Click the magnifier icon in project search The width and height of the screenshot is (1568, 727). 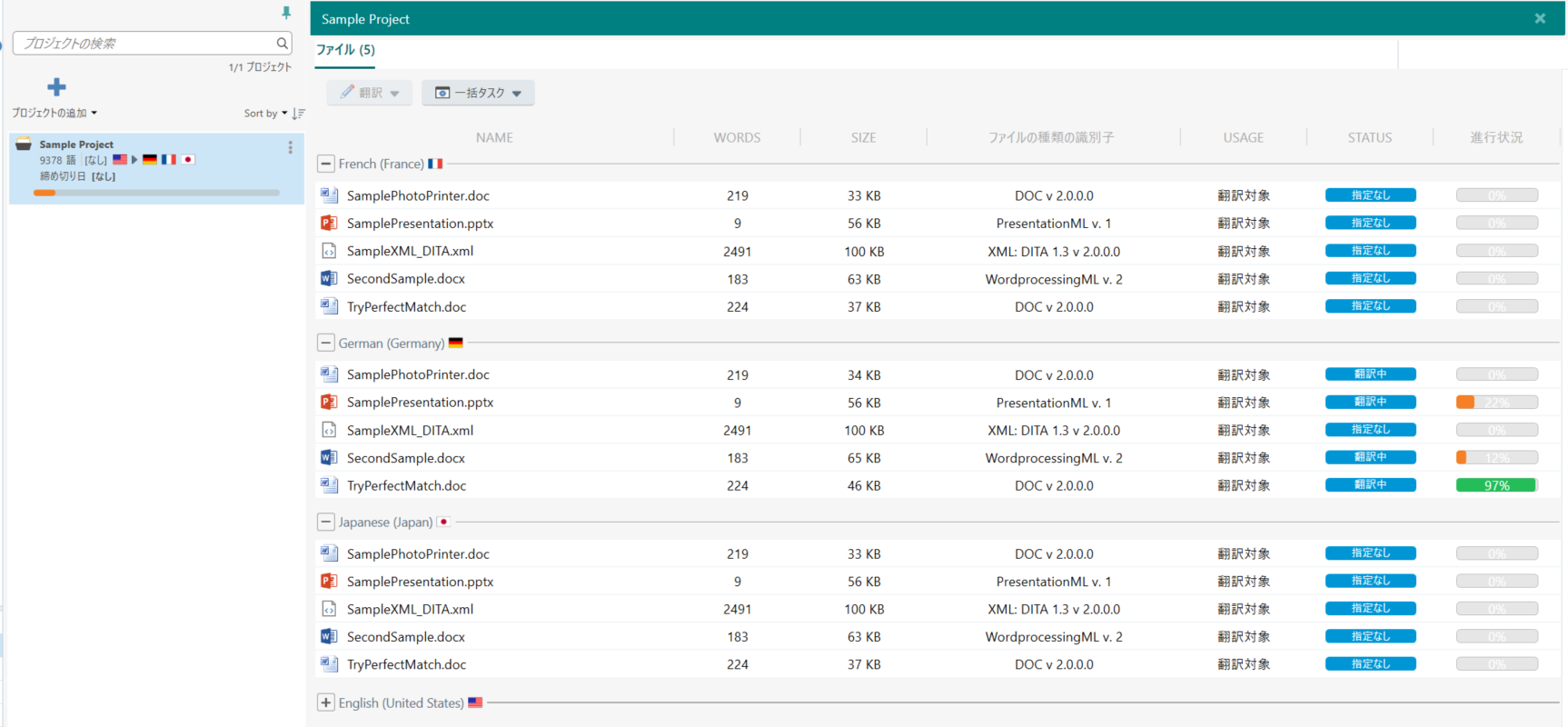pyautogui.click(x=283, y=43)
